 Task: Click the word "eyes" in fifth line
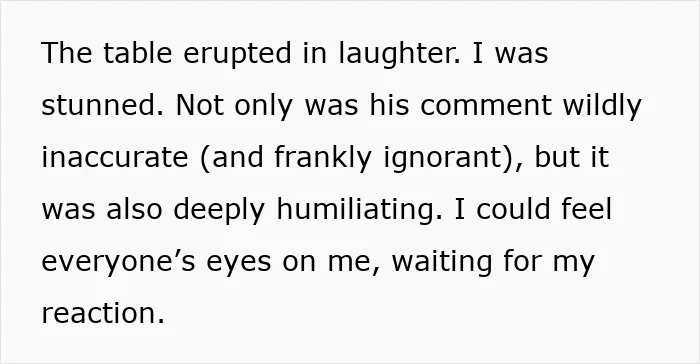click(x=238, y=263)
